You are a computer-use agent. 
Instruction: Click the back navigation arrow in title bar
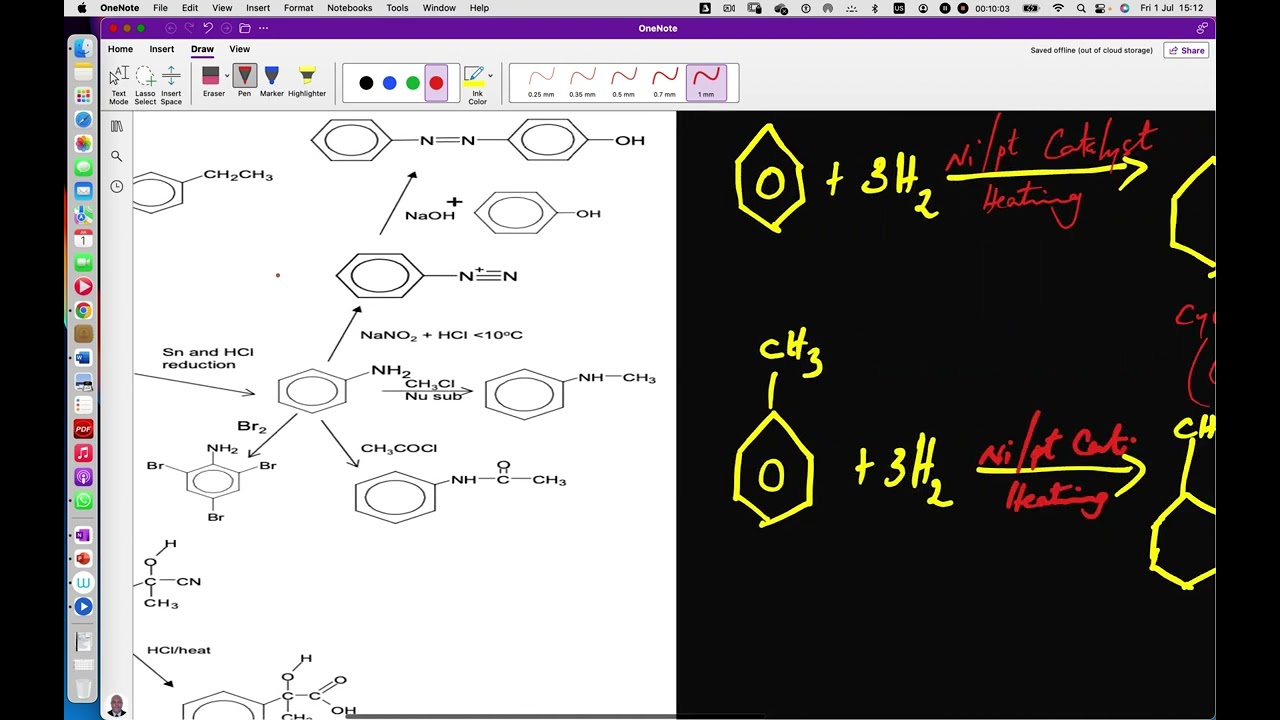click(171, 28)
